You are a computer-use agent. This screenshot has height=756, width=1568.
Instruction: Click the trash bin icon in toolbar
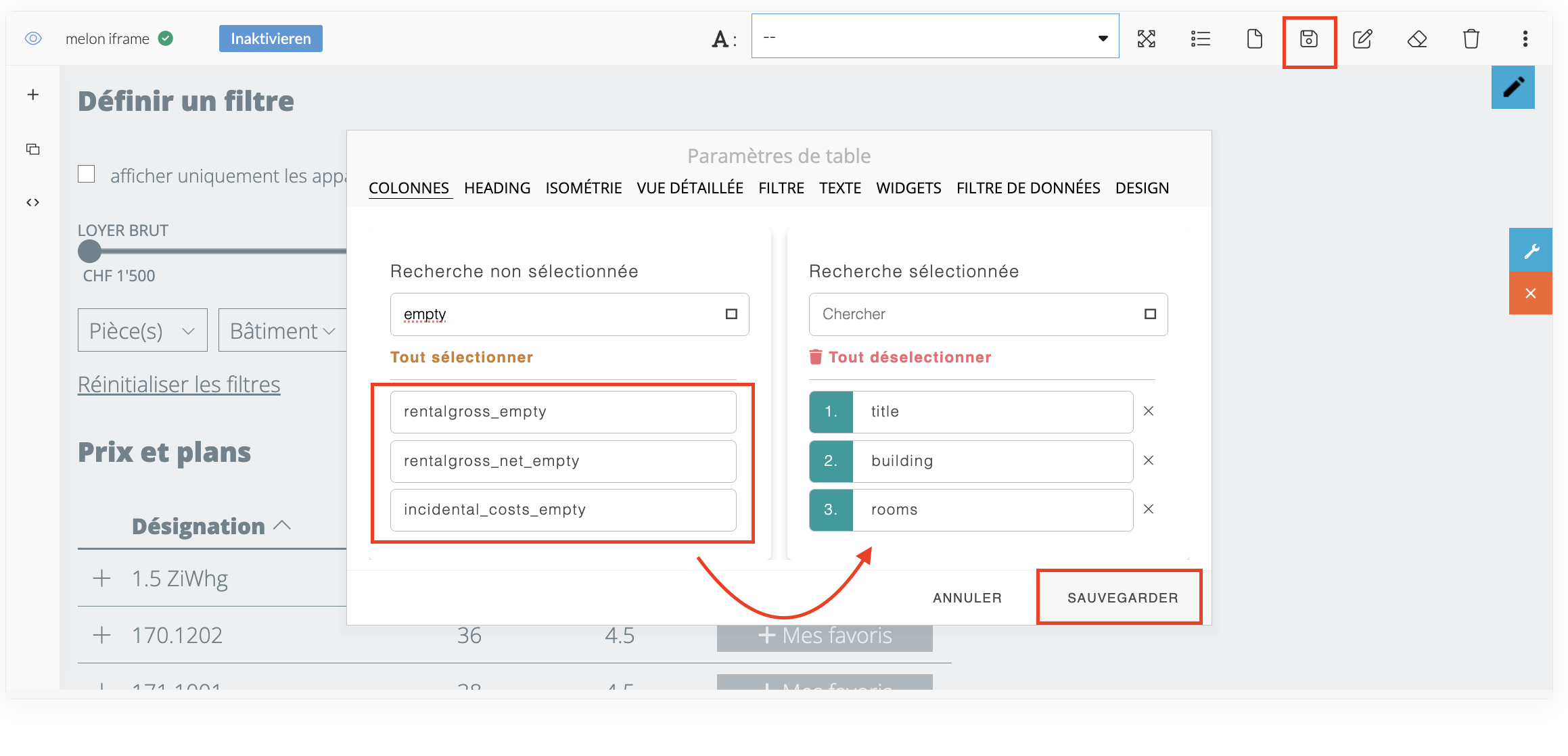(x=1471, y=39)
